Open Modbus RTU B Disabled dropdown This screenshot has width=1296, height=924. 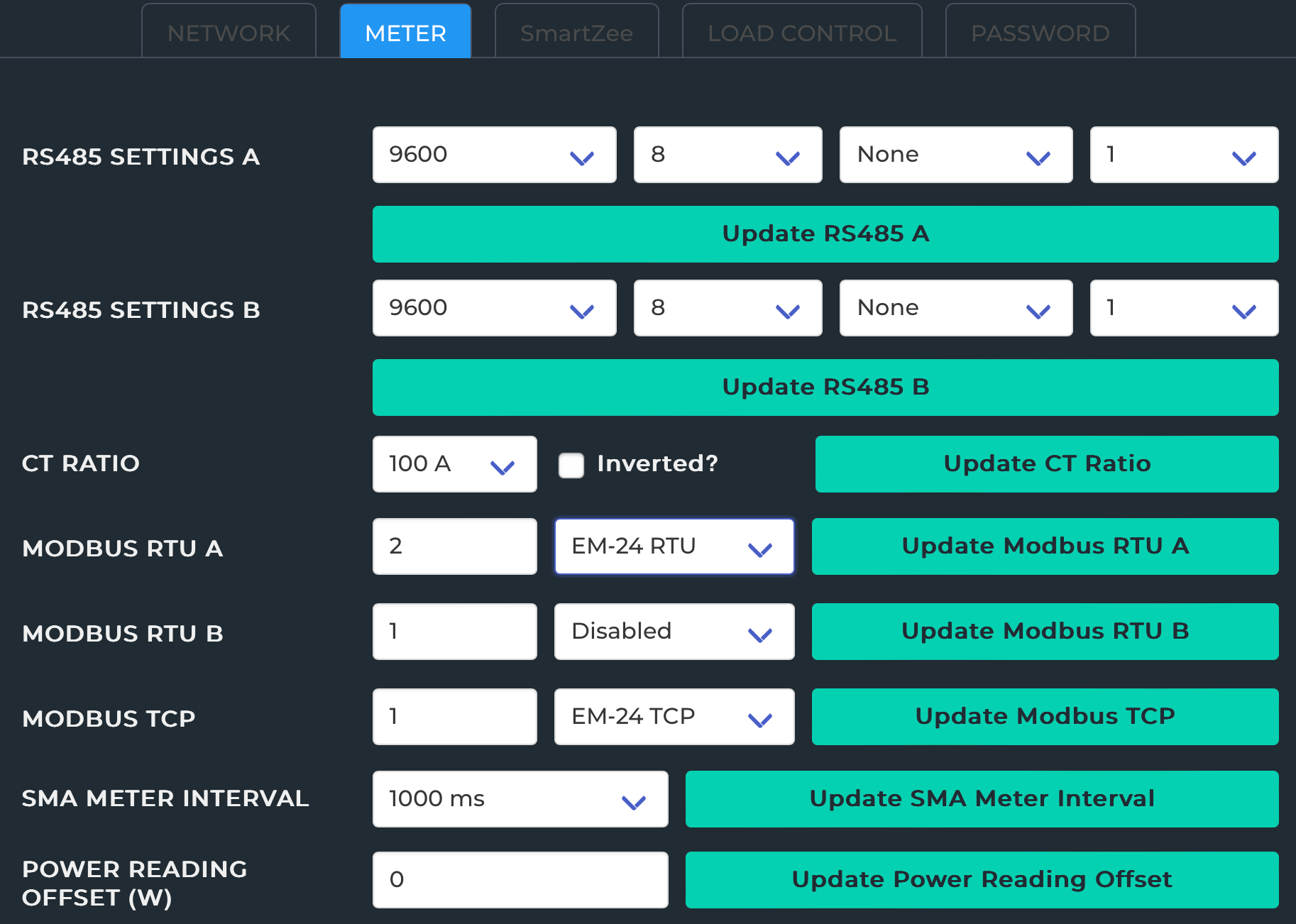[x=674, y=632]
